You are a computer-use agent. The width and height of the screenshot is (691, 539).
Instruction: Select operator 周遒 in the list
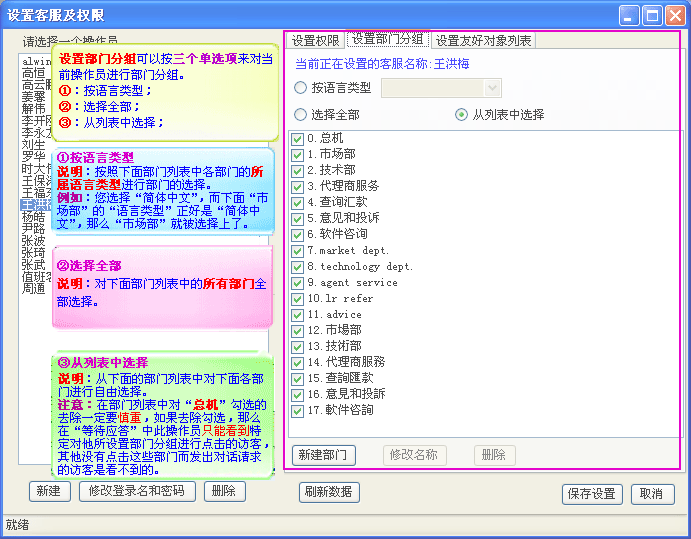[33, 289]
